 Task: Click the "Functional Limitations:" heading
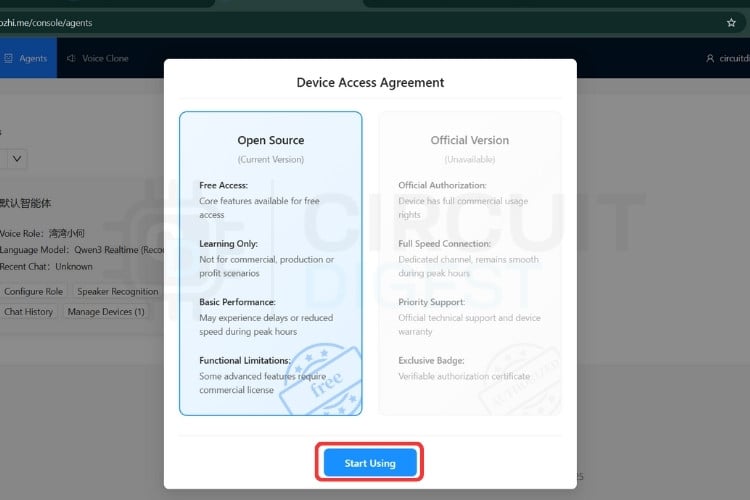click(x=245, y=360)
